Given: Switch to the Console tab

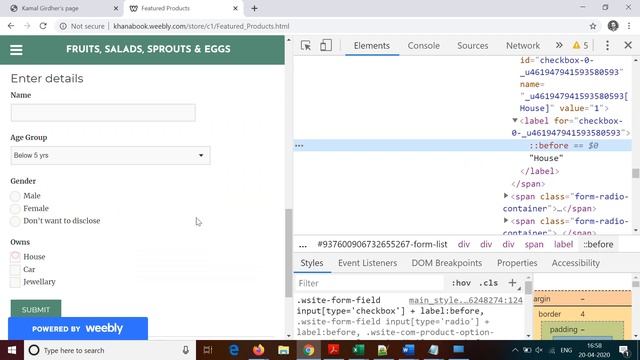Looking at the screenshot, I should 424,45.
